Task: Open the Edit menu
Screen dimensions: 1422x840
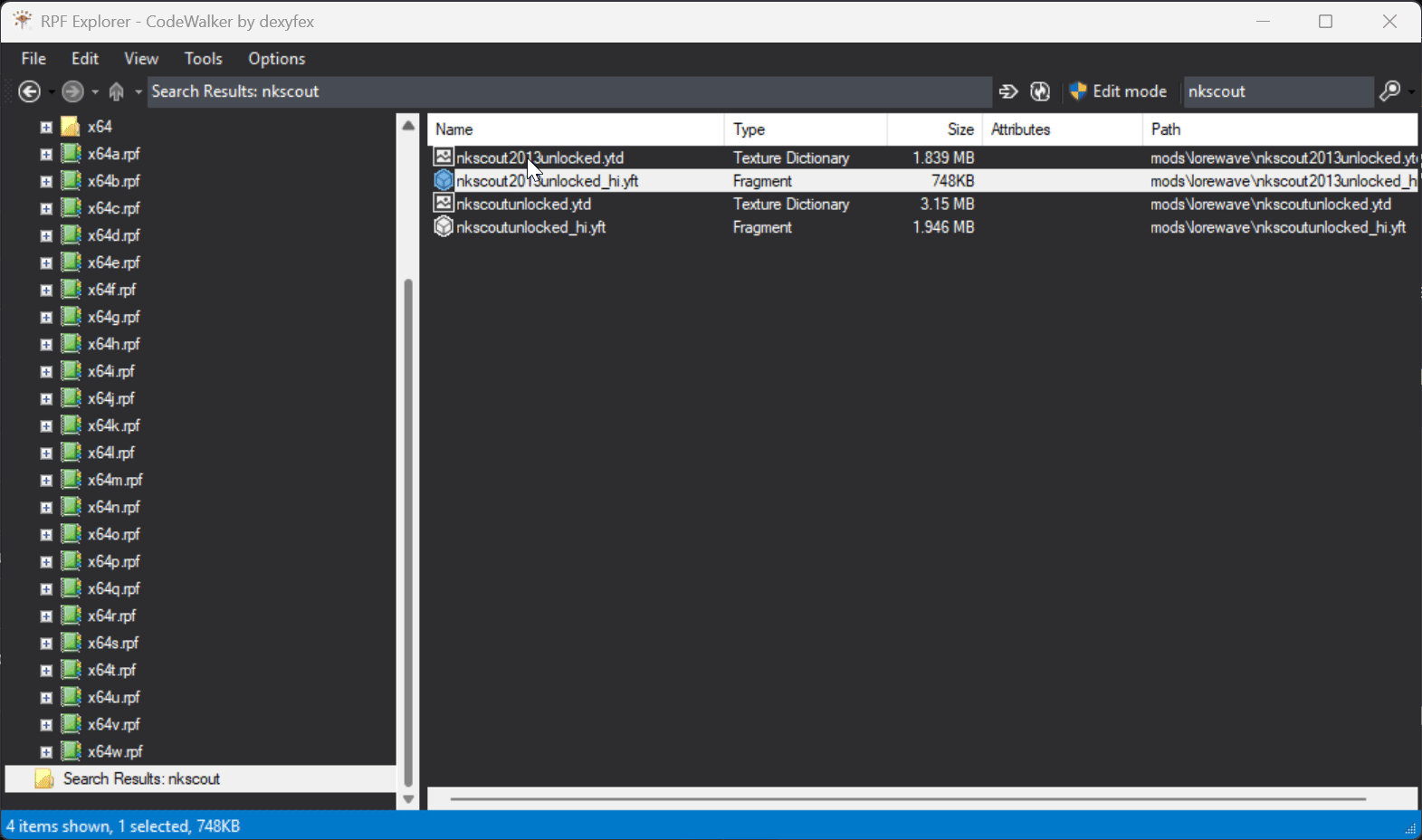Action: (85, 59)
